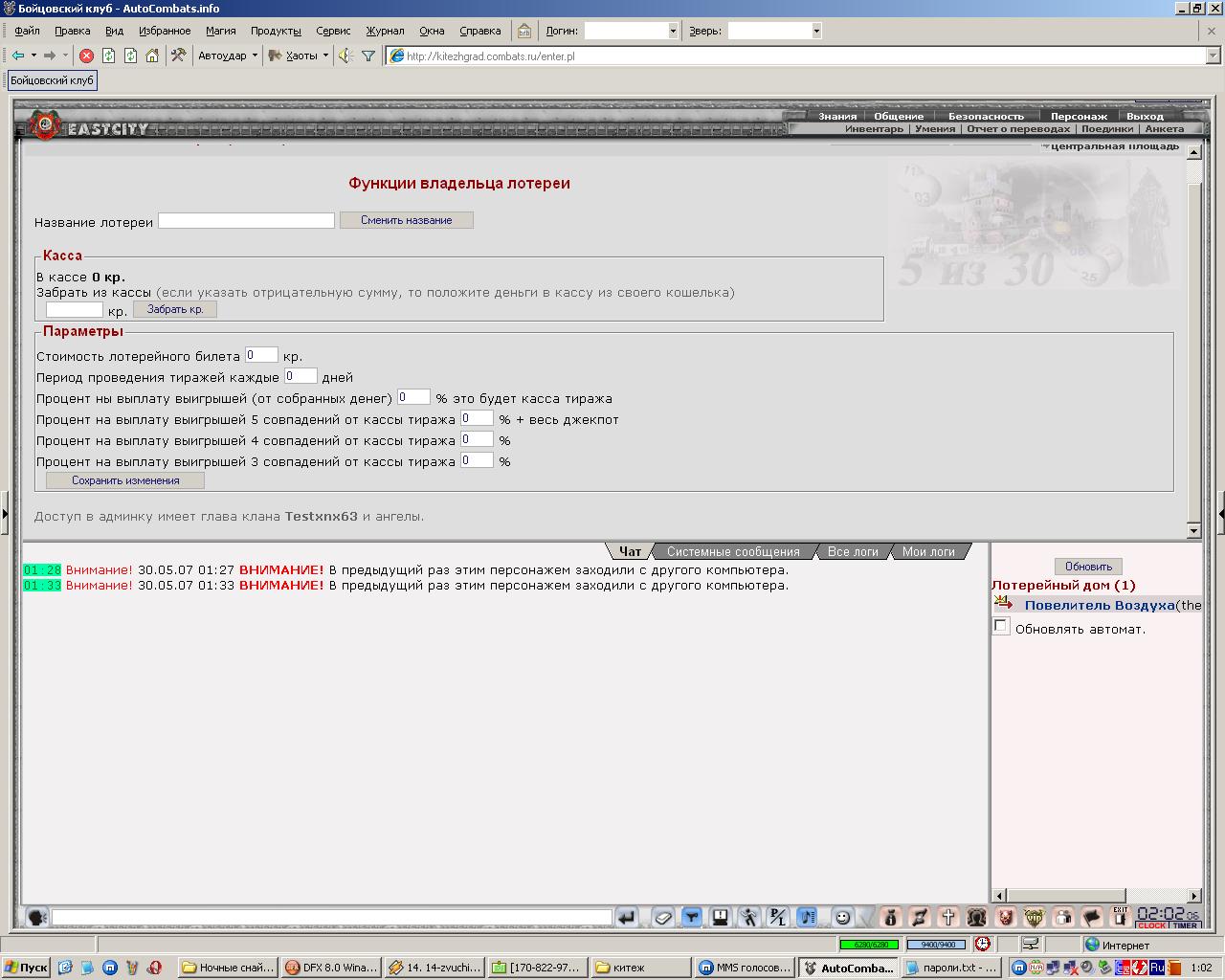Click the chat message input field

coord(331,917)
